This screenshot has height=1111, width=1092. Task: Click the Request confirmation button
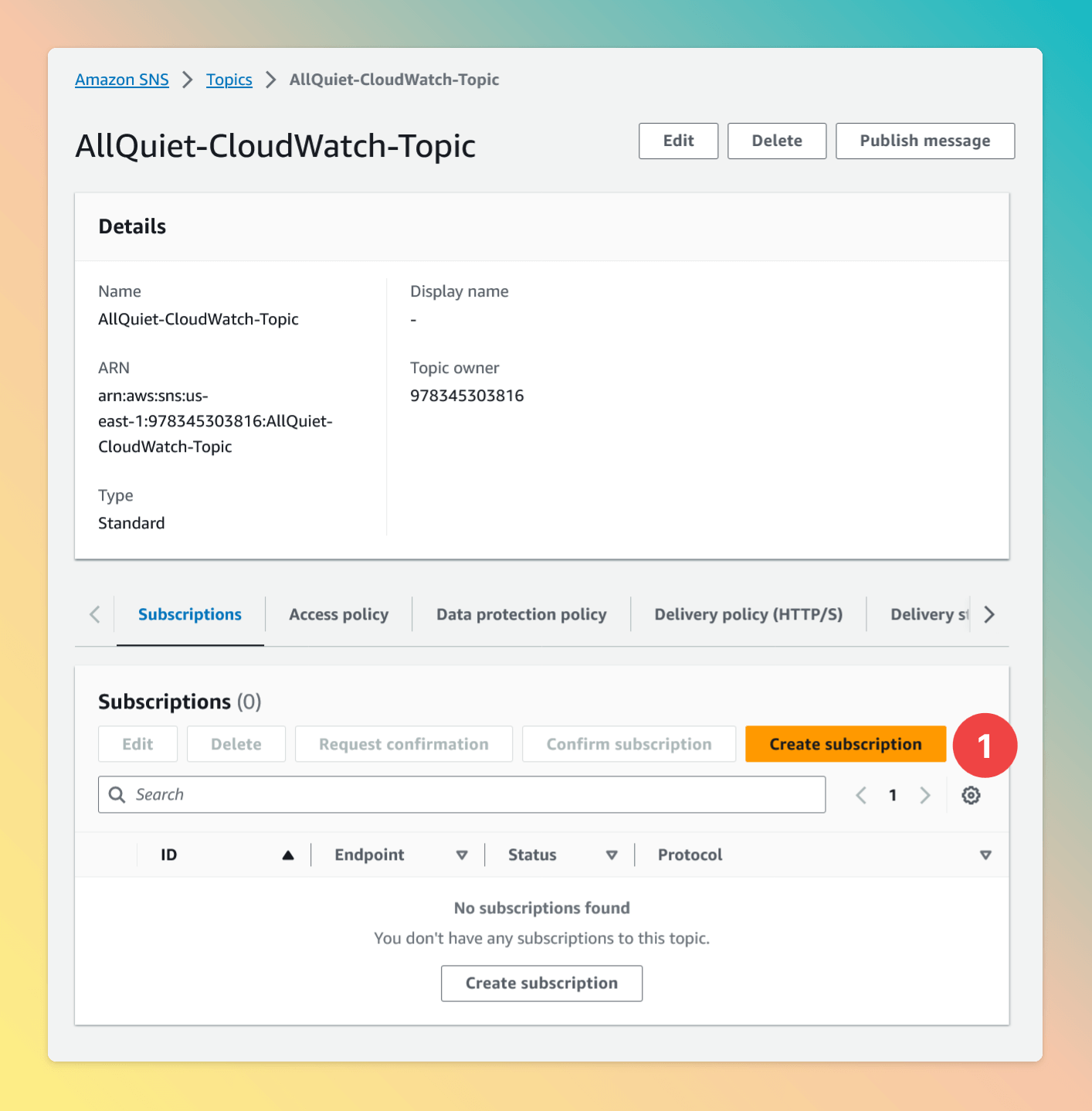point(404,744)
